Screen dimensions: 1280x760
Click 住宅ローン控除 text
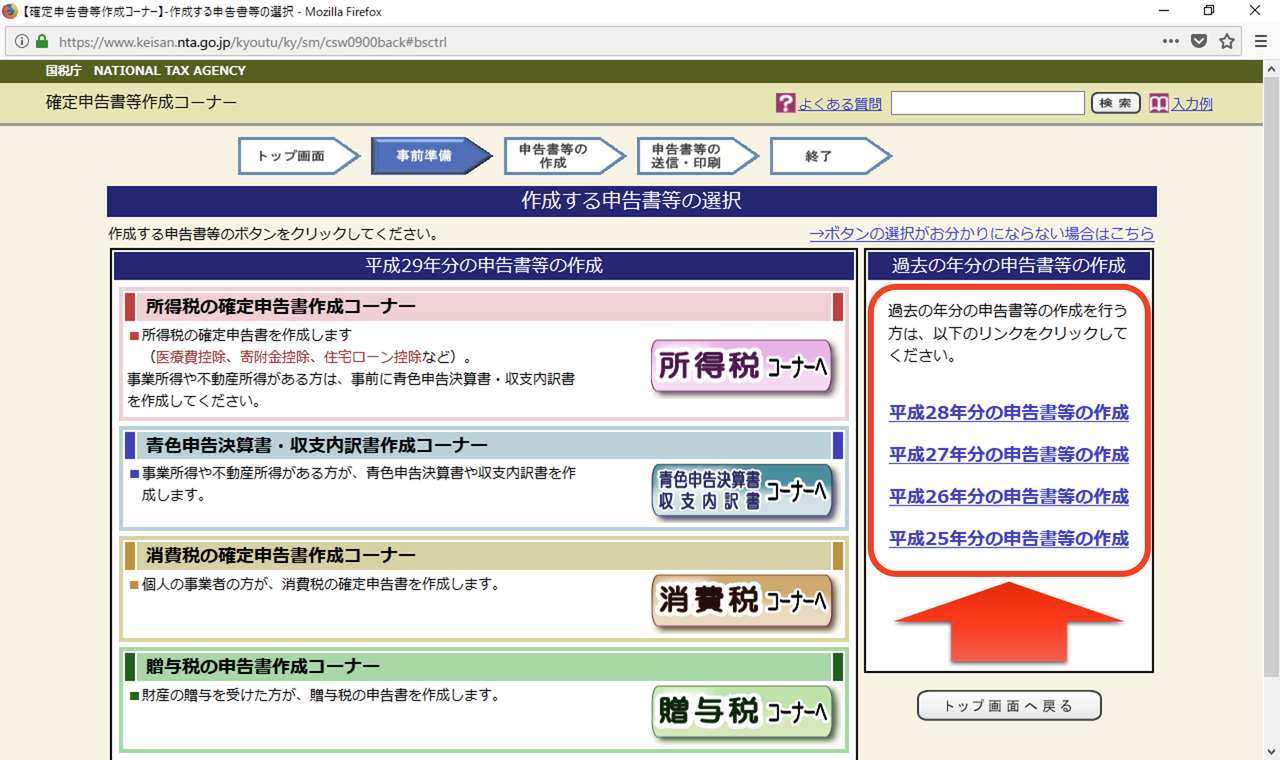coord(372,357)
